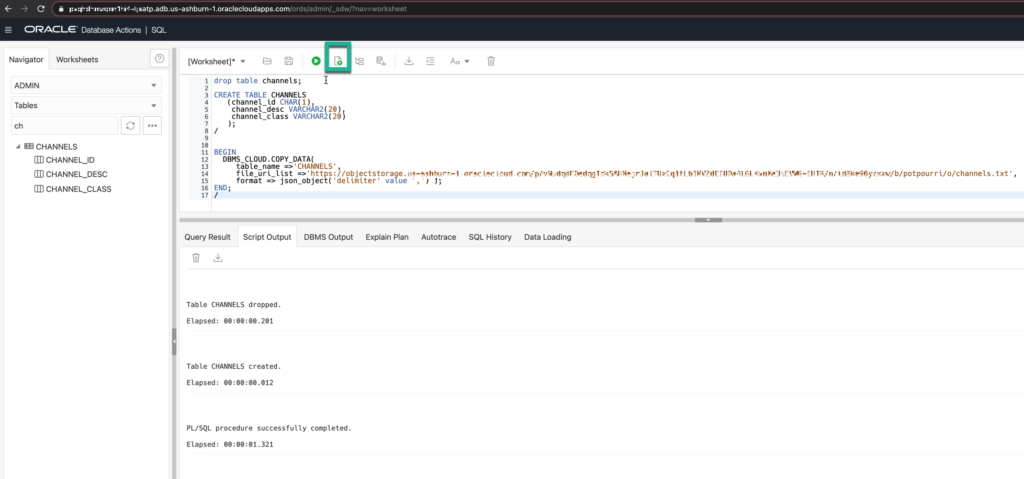The height and width of the screenshot is (479, 1024).
Task: Open the ADMIN schema dropdown
Action: [86, 86]
